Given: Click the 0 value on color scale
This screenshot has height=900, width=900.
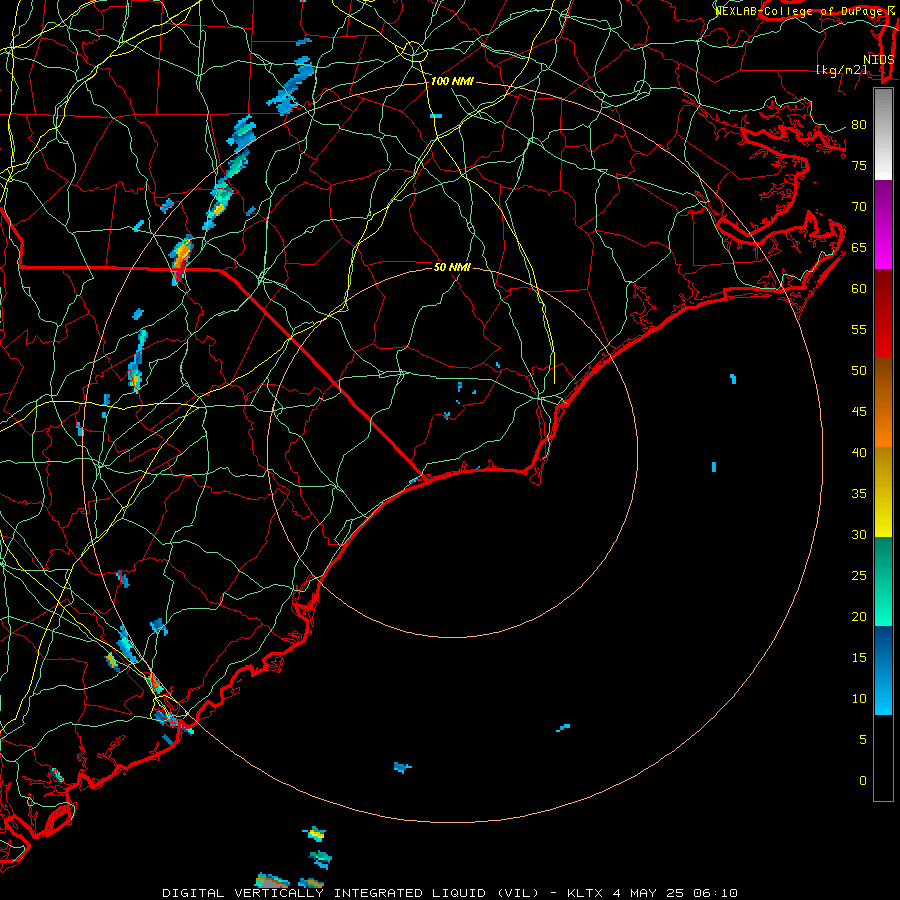Looking at the screenshot, I should [863, 781].
